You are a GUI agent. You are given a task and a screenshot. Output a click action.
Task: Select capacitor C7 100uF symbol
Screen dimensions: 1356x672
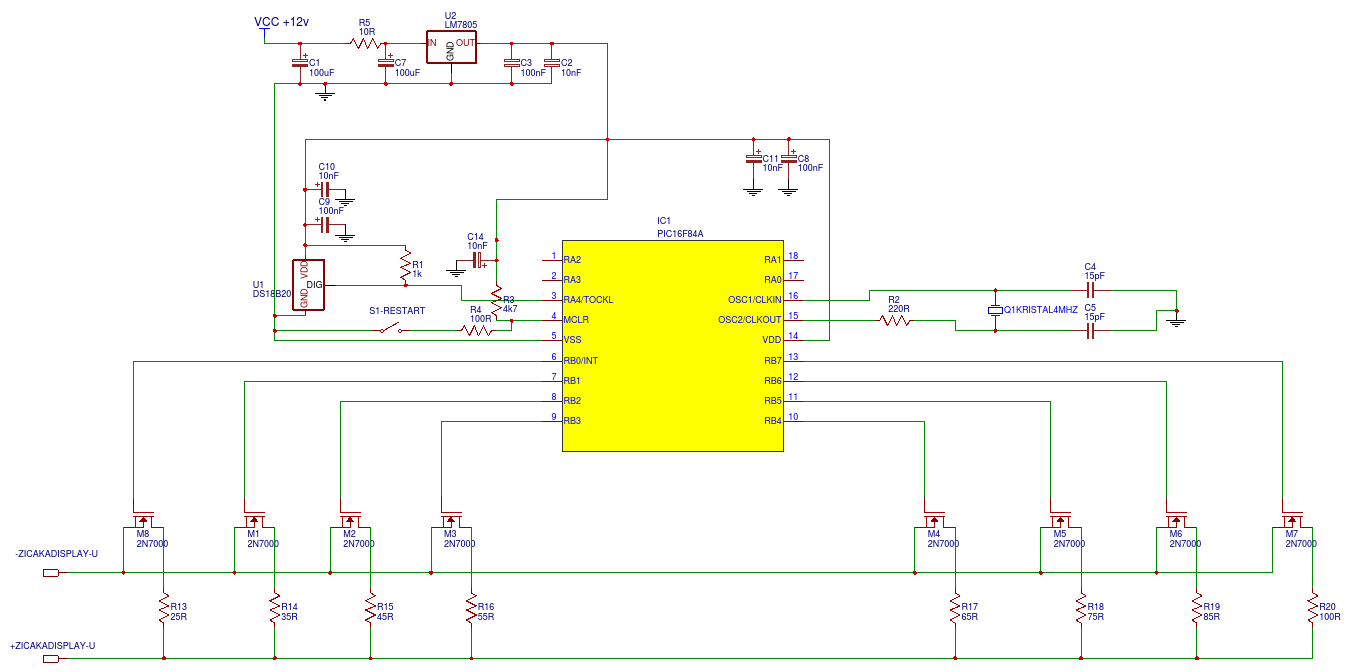[x=386, y=63]
